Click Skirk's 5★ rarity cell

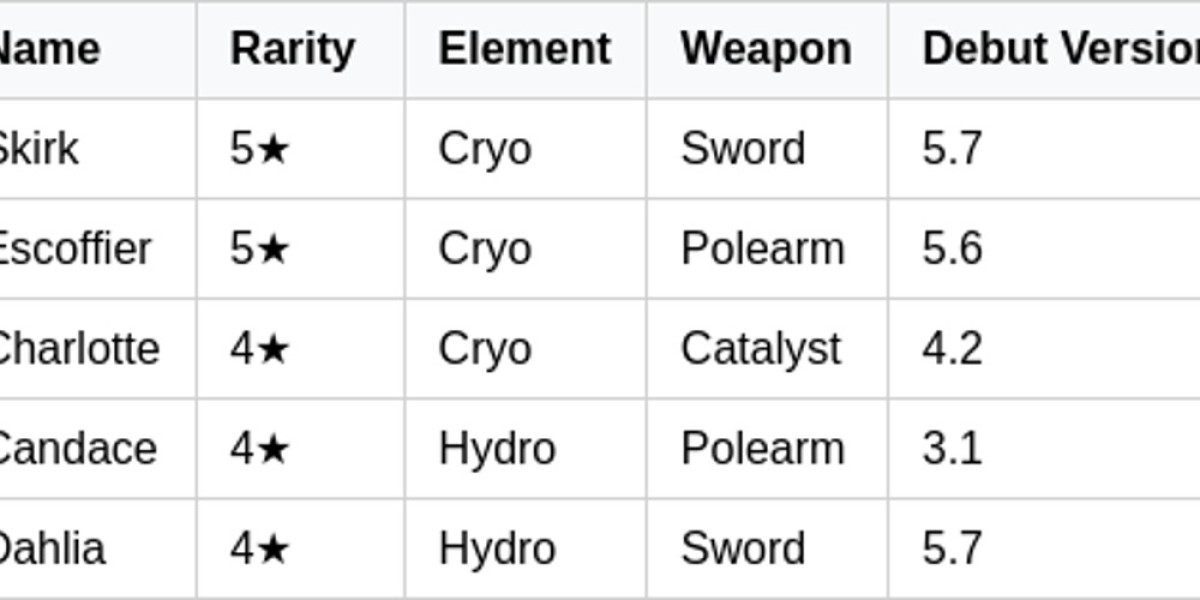pos(260,149)
